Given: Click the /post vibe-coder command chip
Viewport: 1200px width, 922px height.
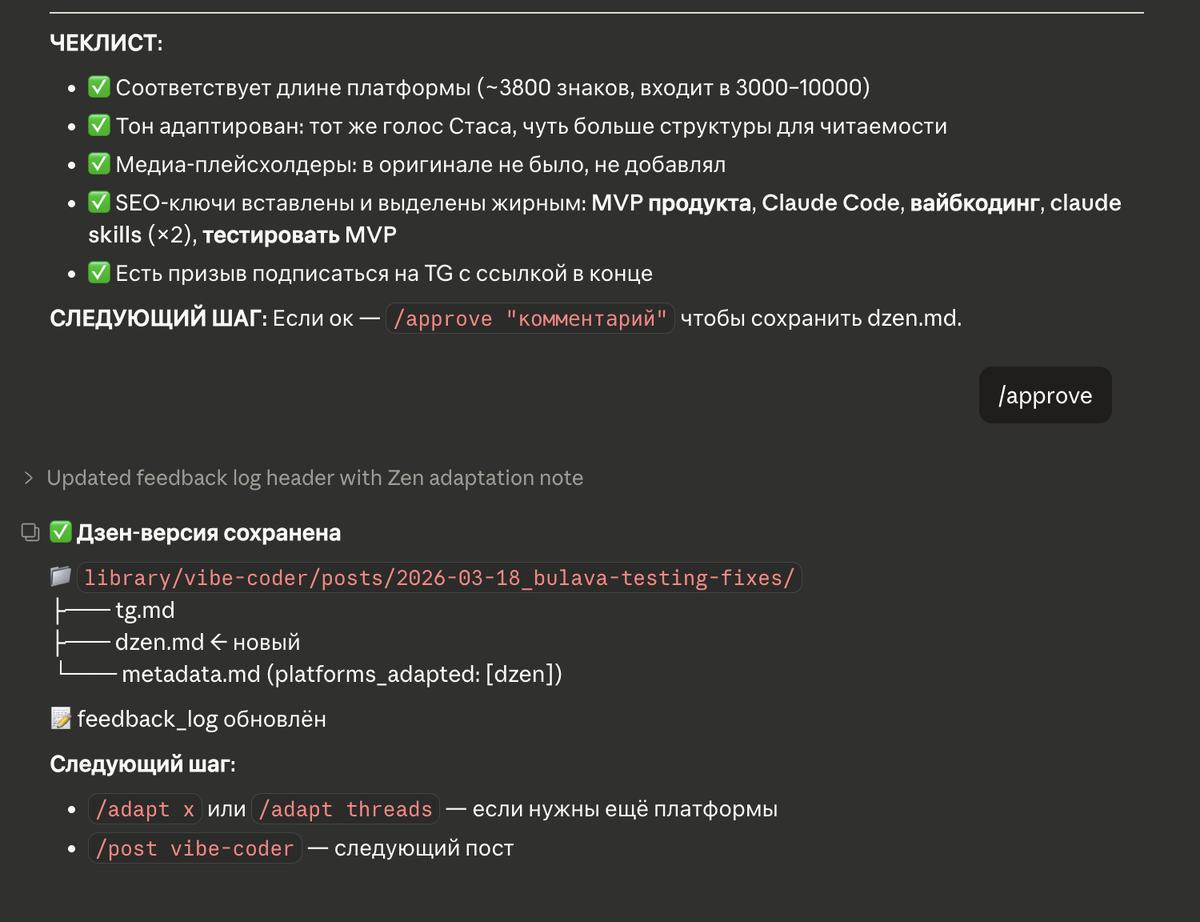Looking at the screenshot, I should 195,849.
